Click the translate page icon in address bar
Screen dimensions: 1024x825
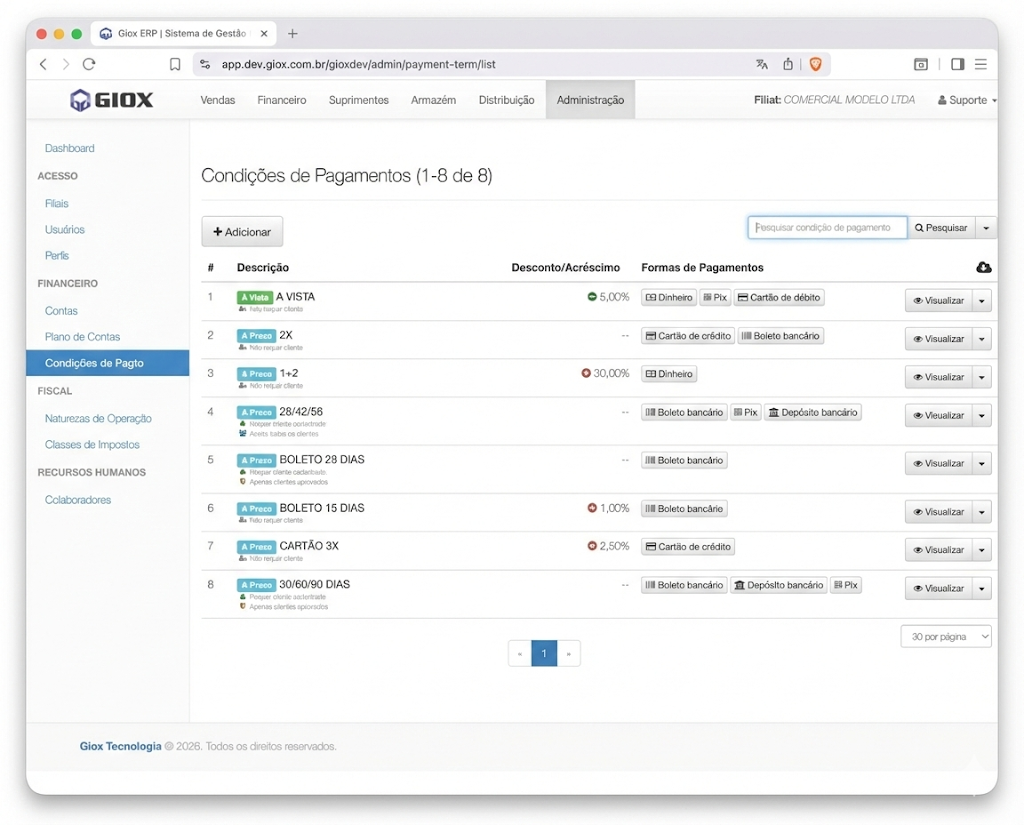762,64
